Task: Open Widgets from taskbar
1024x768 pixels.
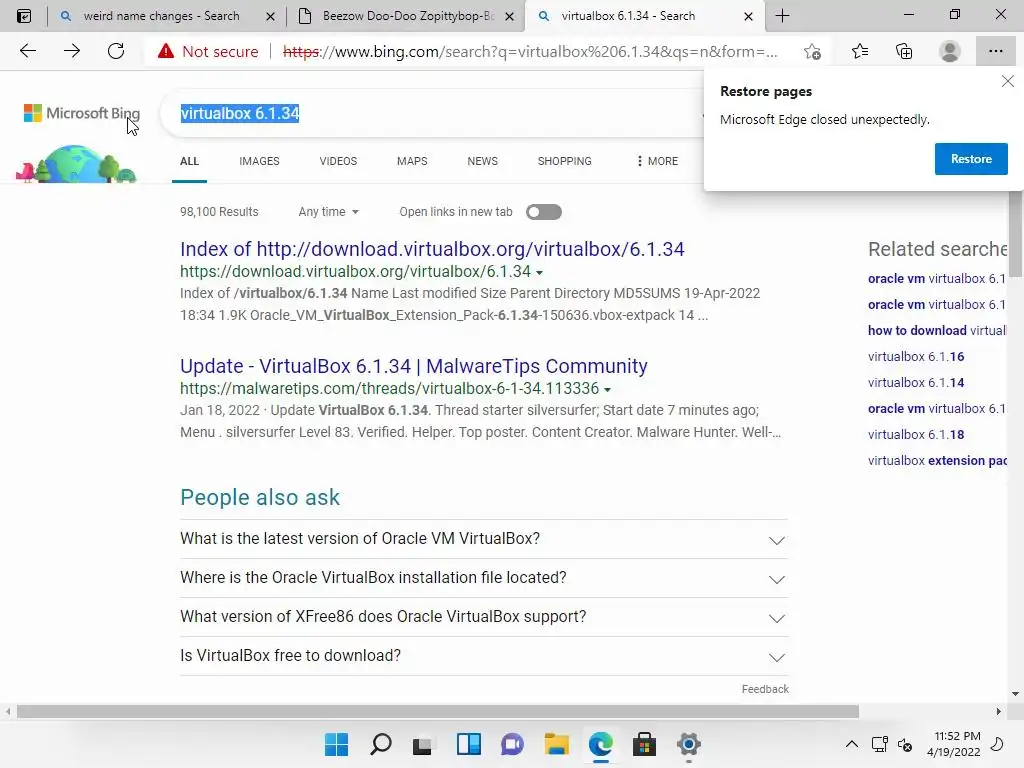Action: click(468, 744)
